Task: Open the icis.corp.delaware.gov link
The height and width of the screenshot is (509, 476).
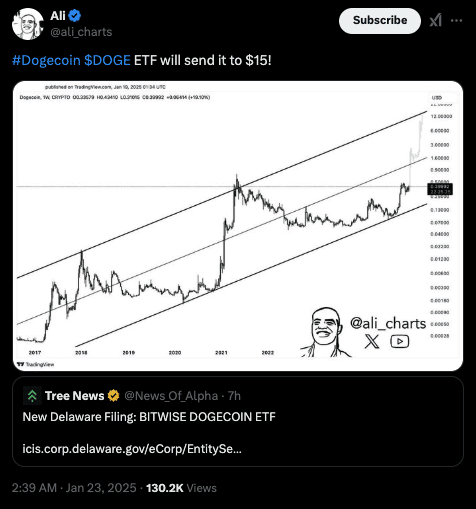Action: pos(132,449)
